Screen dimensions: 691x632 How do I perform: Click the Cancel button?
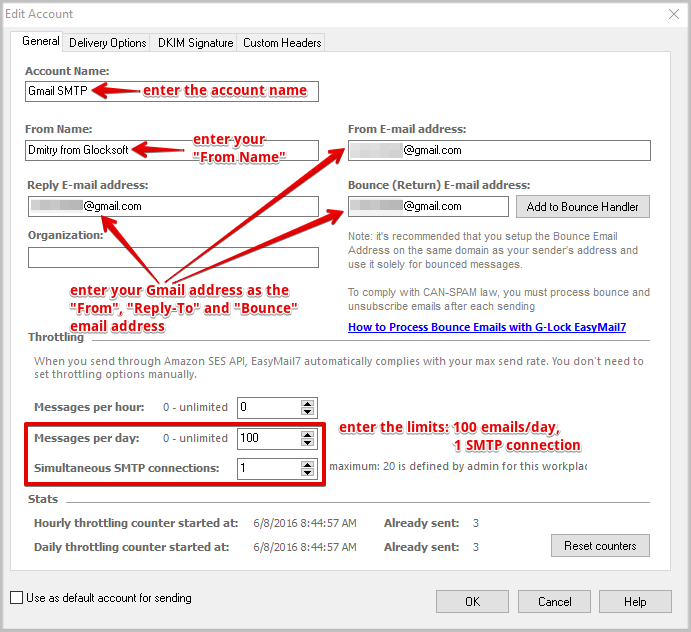(554, 601)
